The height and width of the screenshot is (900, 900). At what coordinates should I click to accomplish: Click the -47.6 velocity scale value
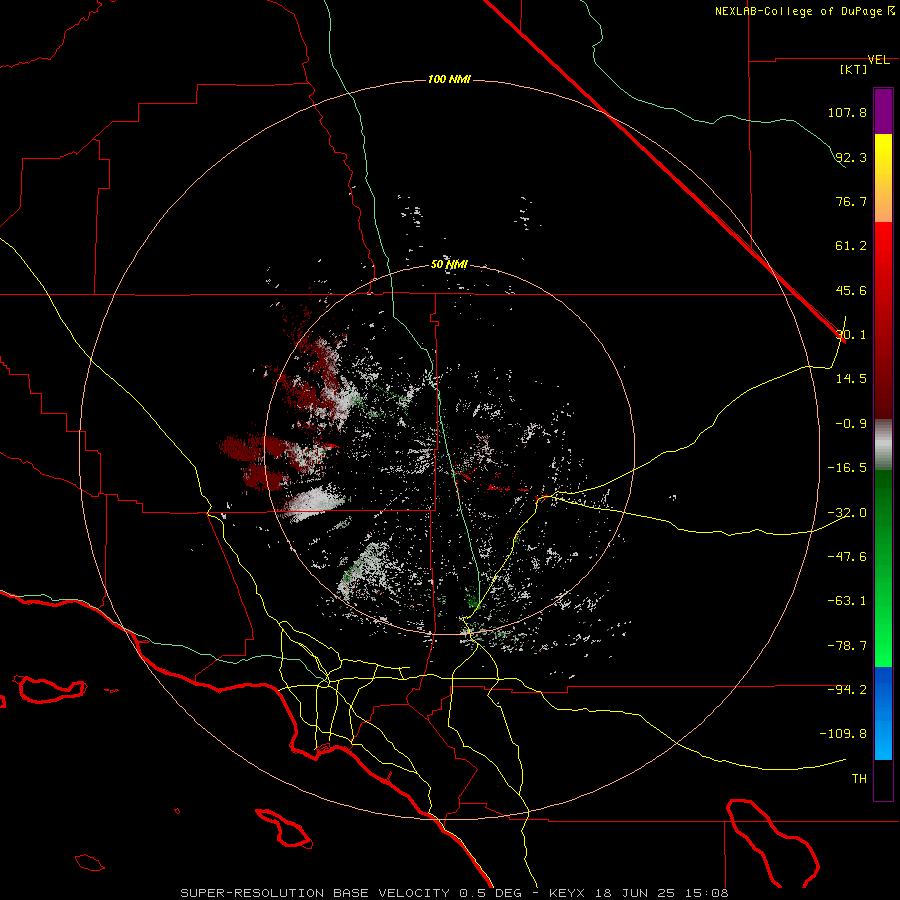tap(847, 557)
